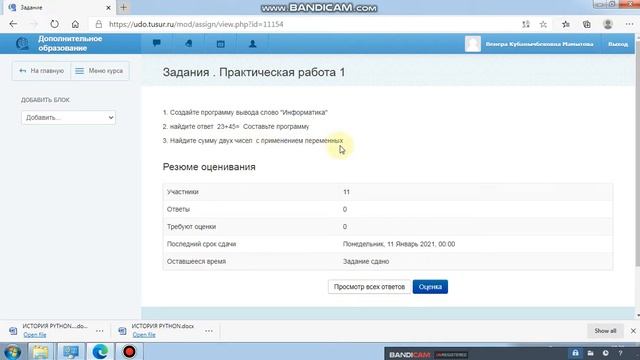Open Microsoft Edge from the taskbar
Screen dimensions: 640x360
pyautogui.click(x=100, y=351)
